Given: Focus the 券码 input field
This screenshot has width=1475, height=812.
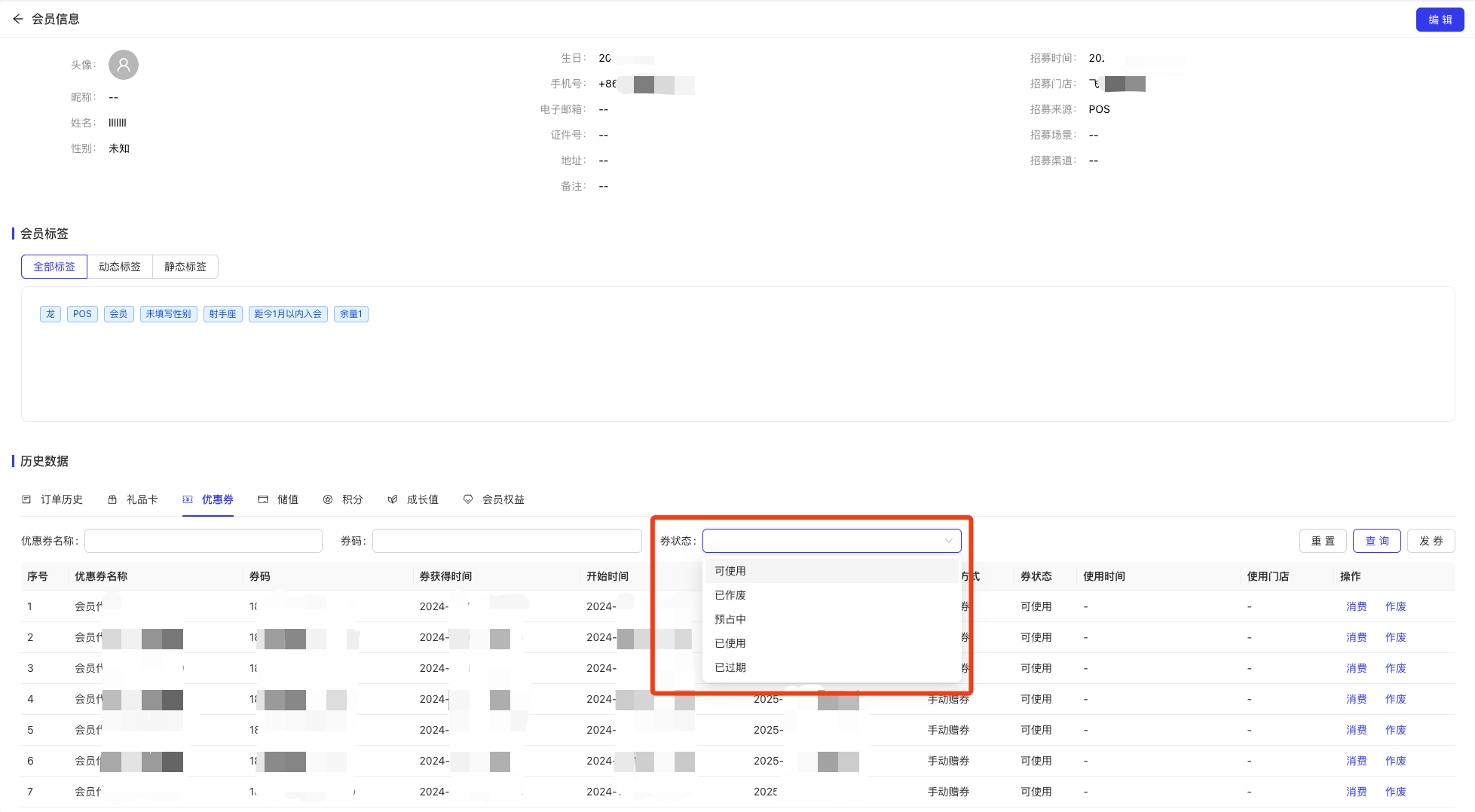Looking at the screenshot, I should tap(506, 541).
